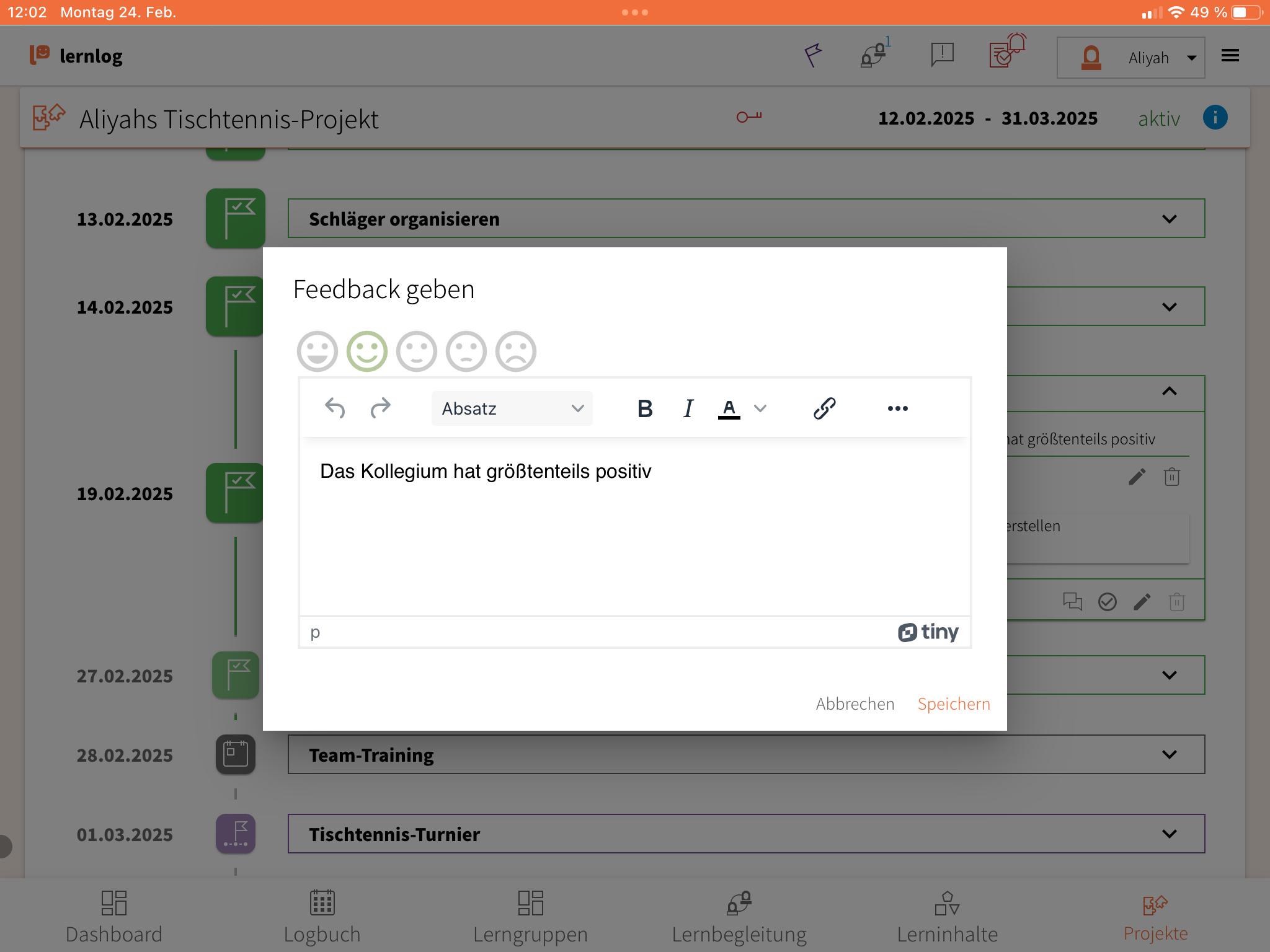1270x952 pixels.
Task: Switch to the Lernbegleitung tab
Action: click(739, 917)
